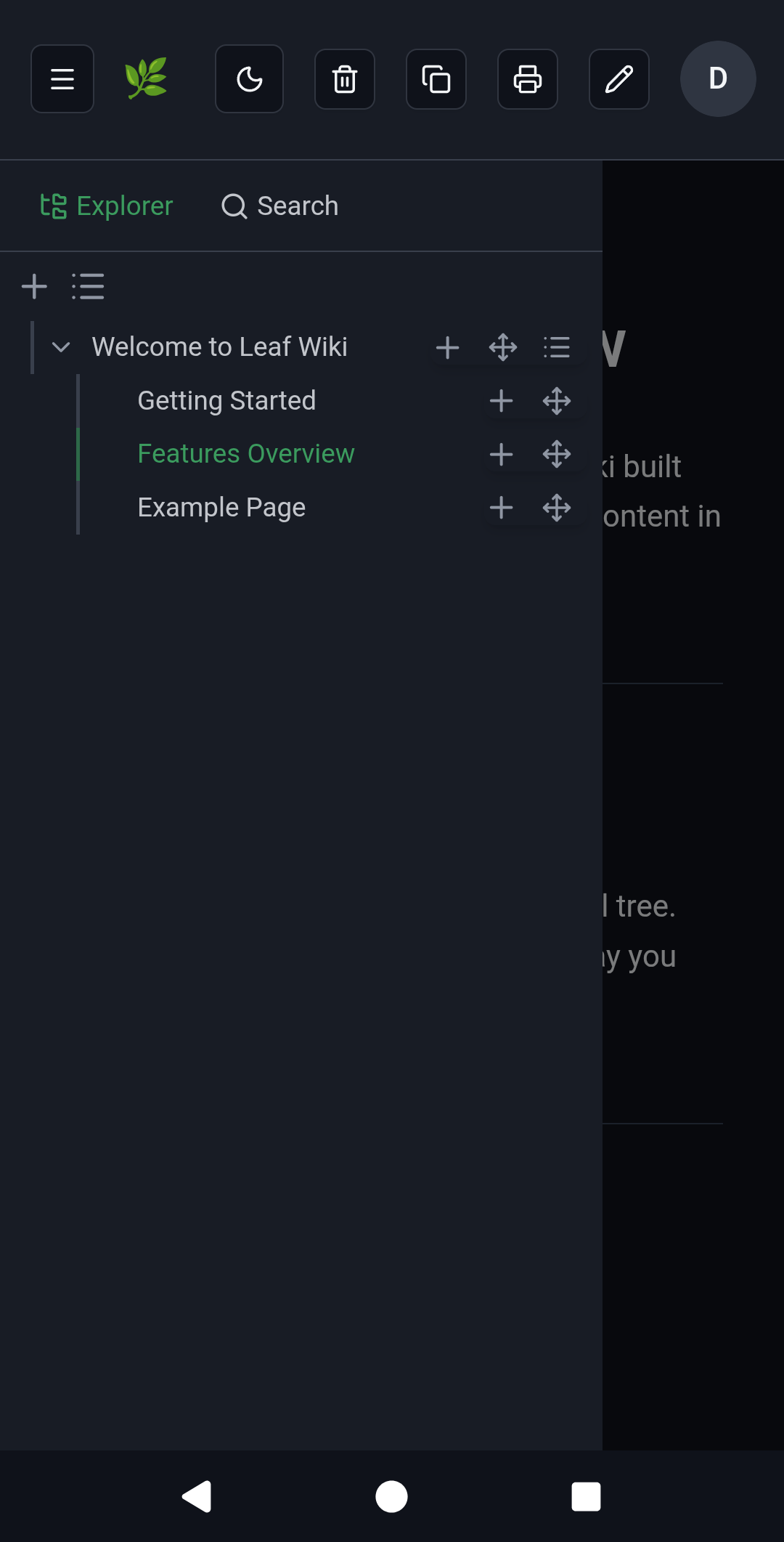784x1542 pixels.
Task: Open root-level sort pages list icon
Action: [x=88, y=287]
